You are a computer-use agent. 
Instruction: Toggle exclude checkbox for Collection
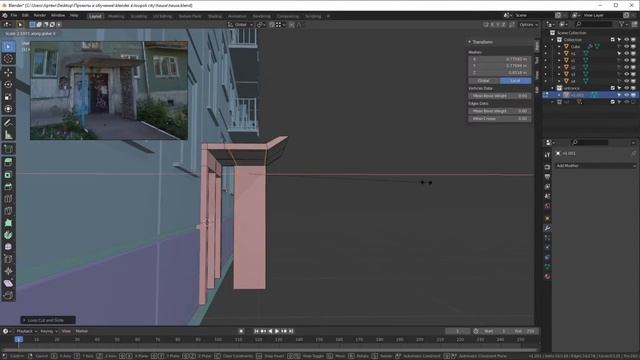[x=612, y=40]
